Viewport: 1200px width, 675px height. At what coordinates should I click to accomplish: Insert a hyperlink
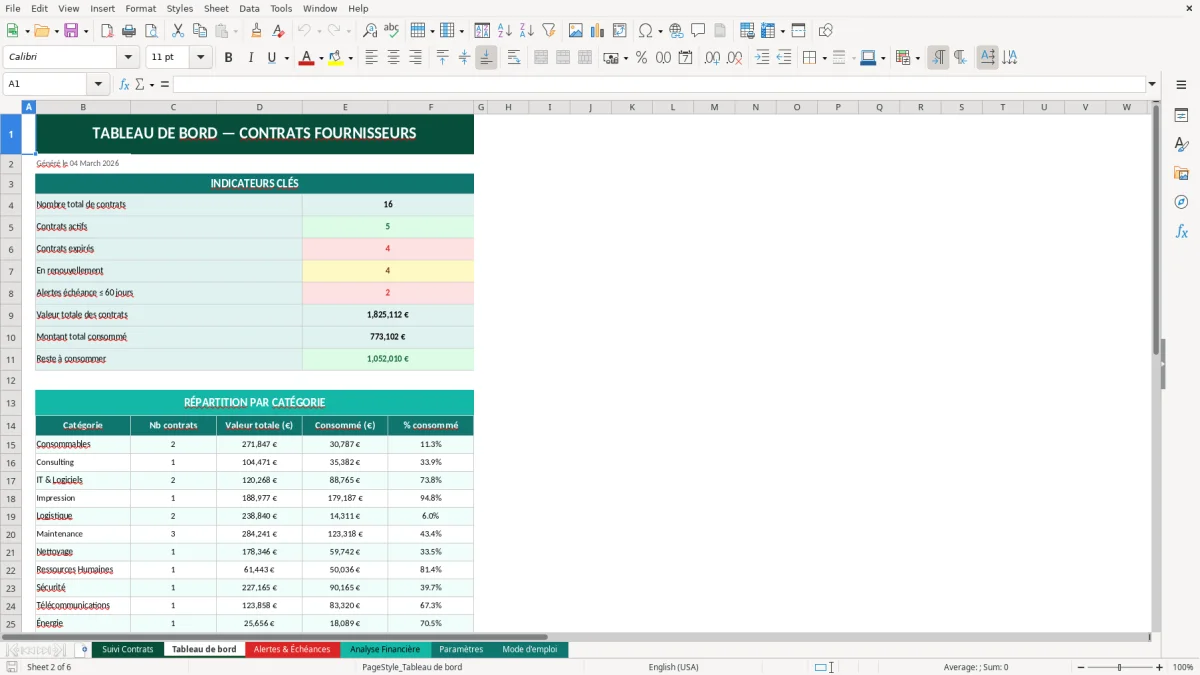click(676, 31)
